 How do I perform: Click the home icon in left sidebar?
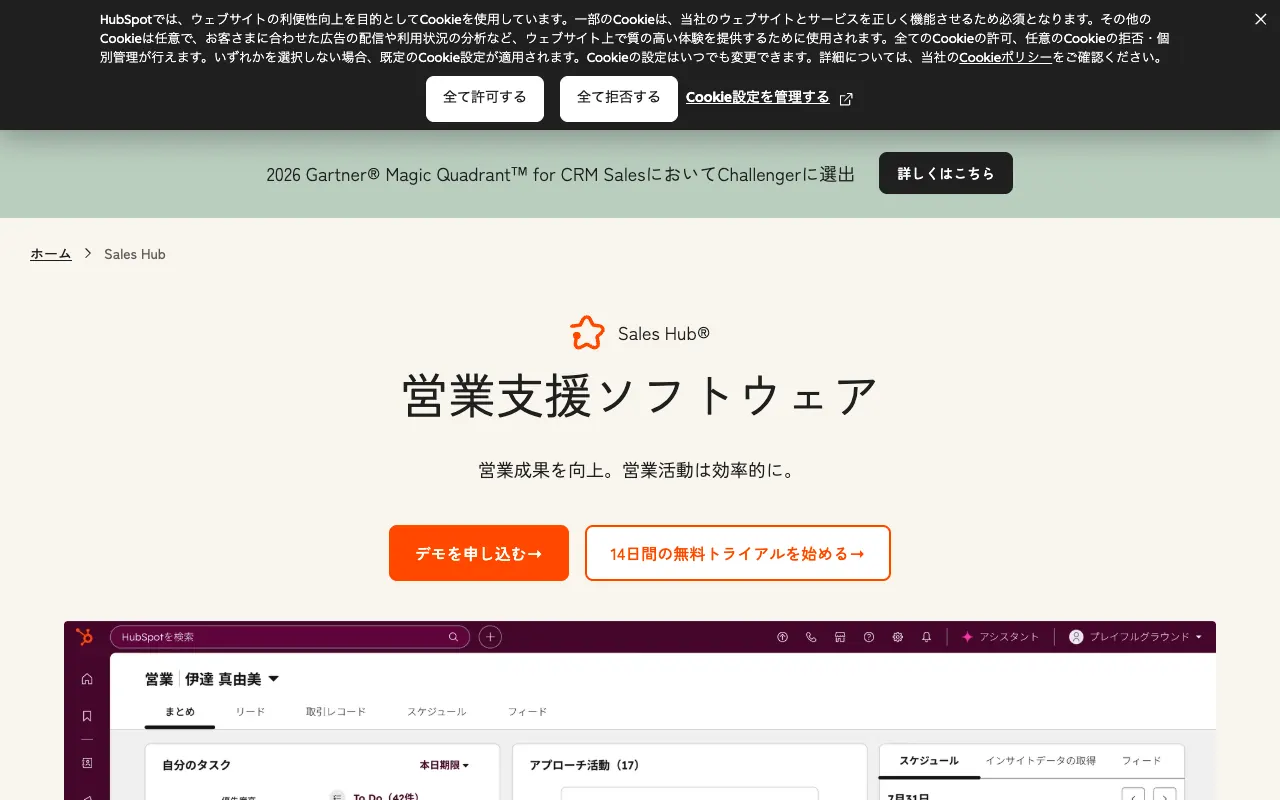click(87, 679)
